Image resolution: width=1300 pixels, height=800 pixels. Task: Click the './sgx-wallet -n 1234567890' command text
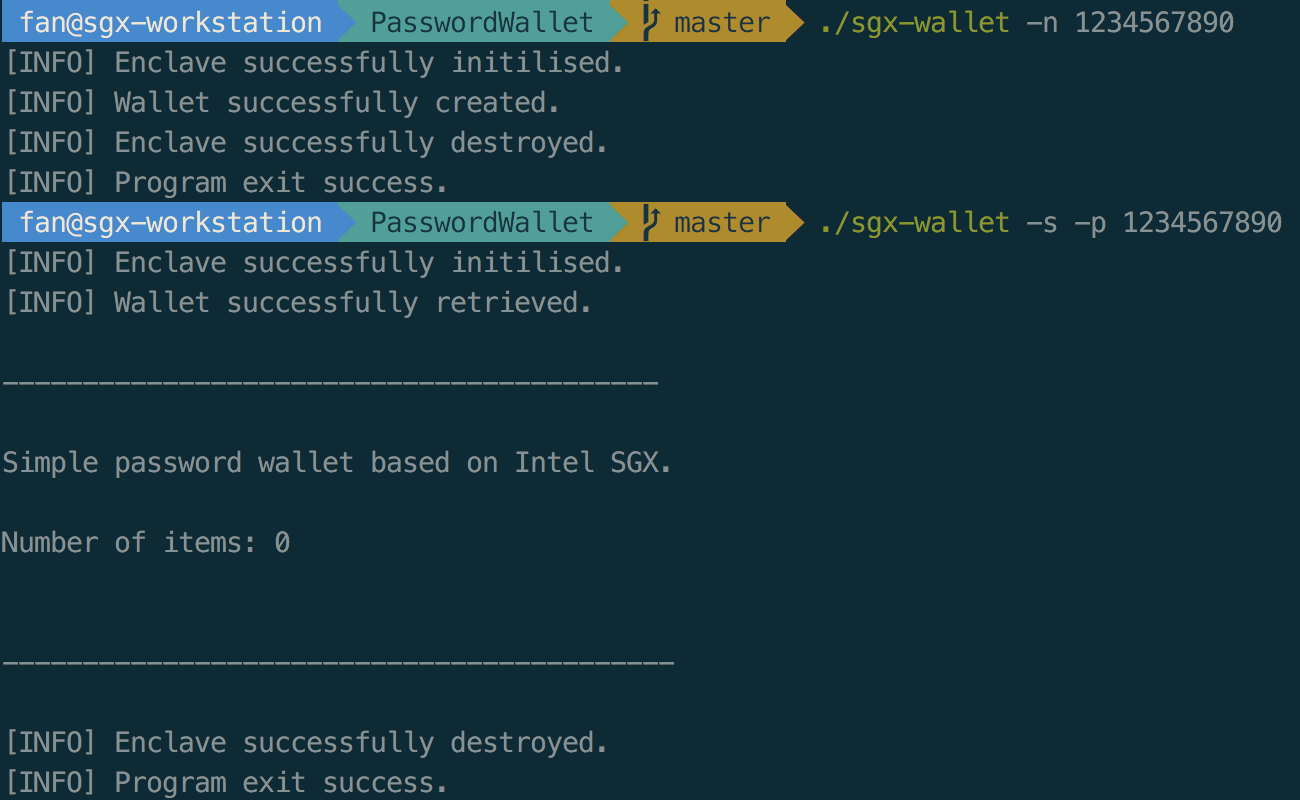pos(1026,22)
